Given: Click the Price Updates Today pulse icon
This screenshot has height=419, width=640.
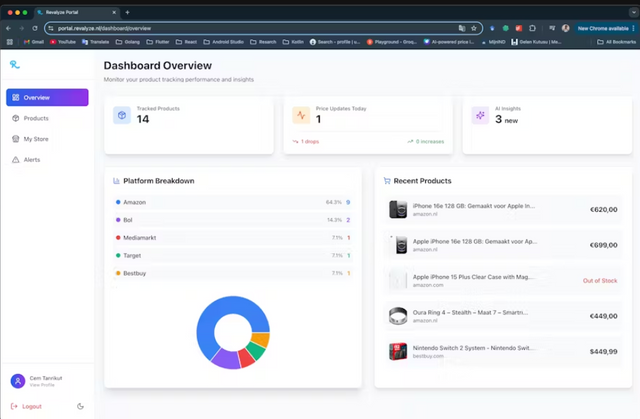Looking at the screenshot, I should (301, 115).
